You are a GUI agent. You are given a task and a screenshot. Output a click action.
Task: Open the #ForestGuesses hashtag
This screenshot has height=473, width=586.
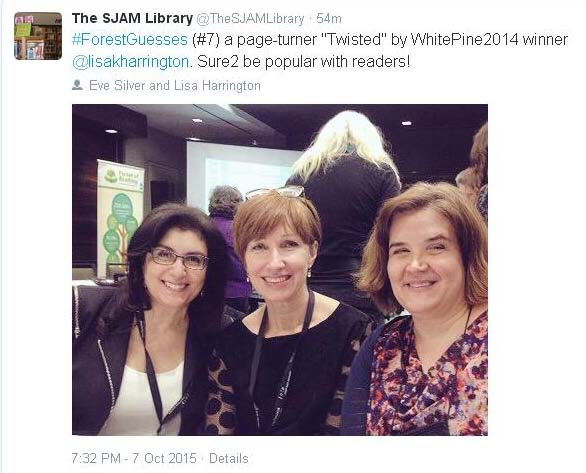130,40
